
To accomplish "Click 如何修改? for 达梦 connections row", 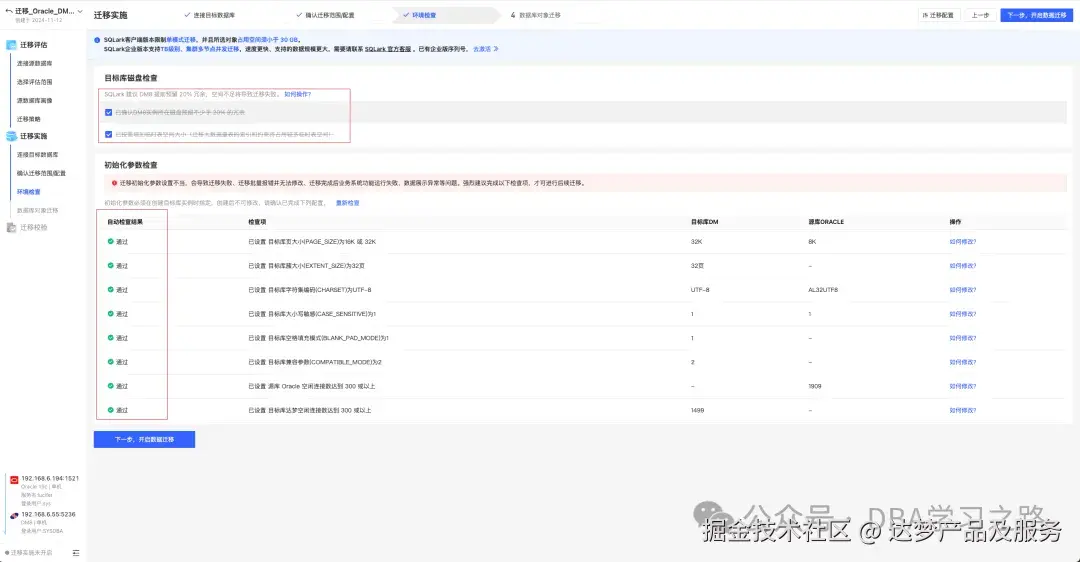I will pyautogui.click(x=963, y=410).
